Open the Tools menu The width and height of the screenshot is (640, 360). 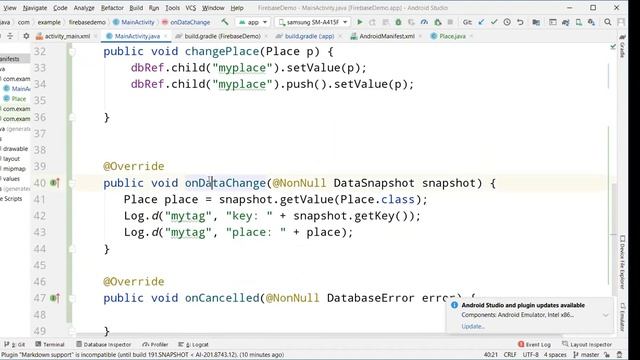coord(172,8)
